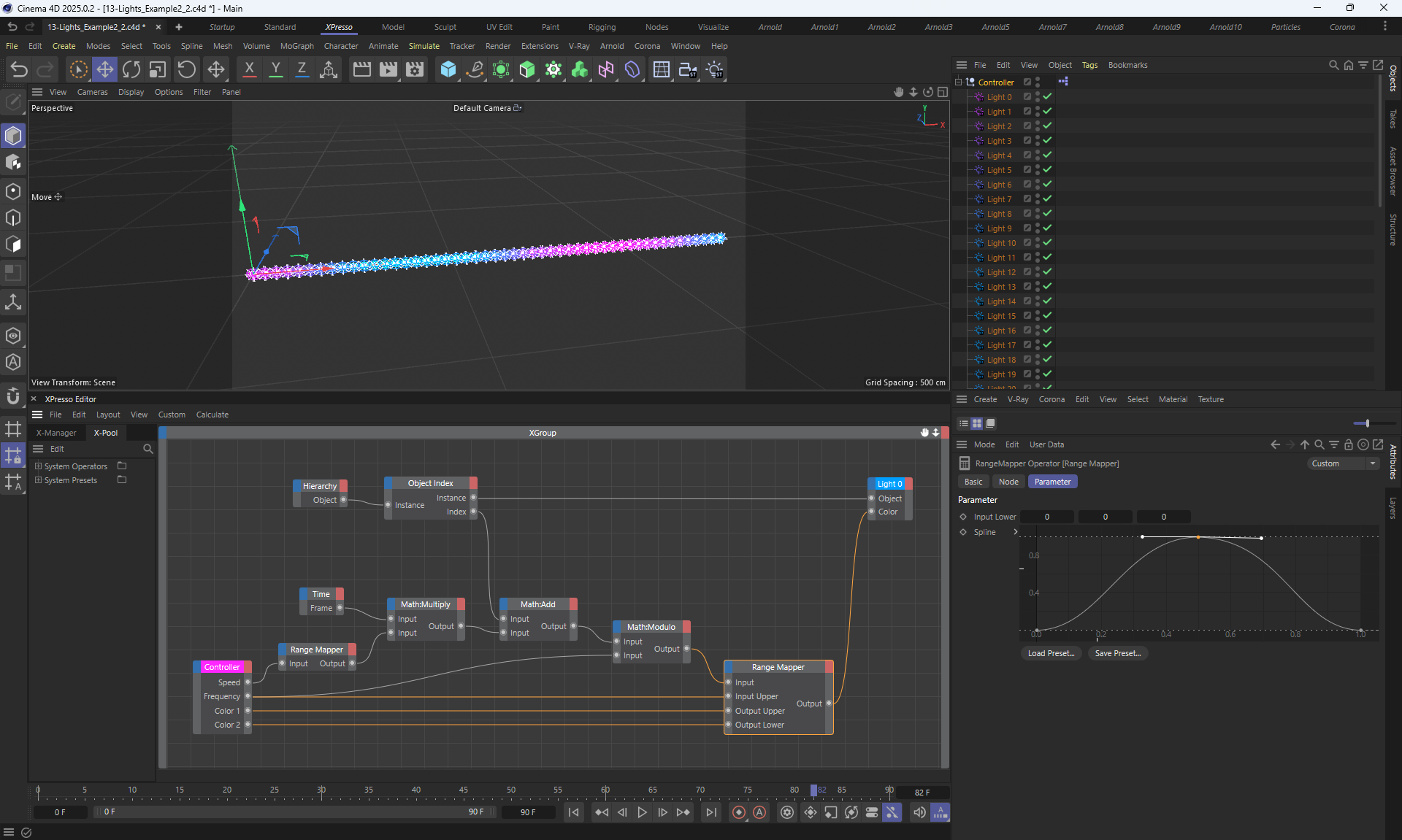Click the Load Preset button

(1051, 653)
